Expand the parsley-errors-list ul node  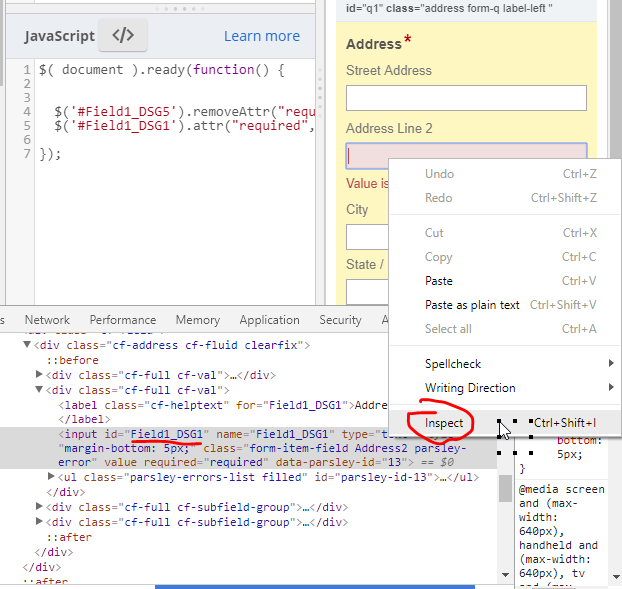pyautogui.click(x=52, y=477)
